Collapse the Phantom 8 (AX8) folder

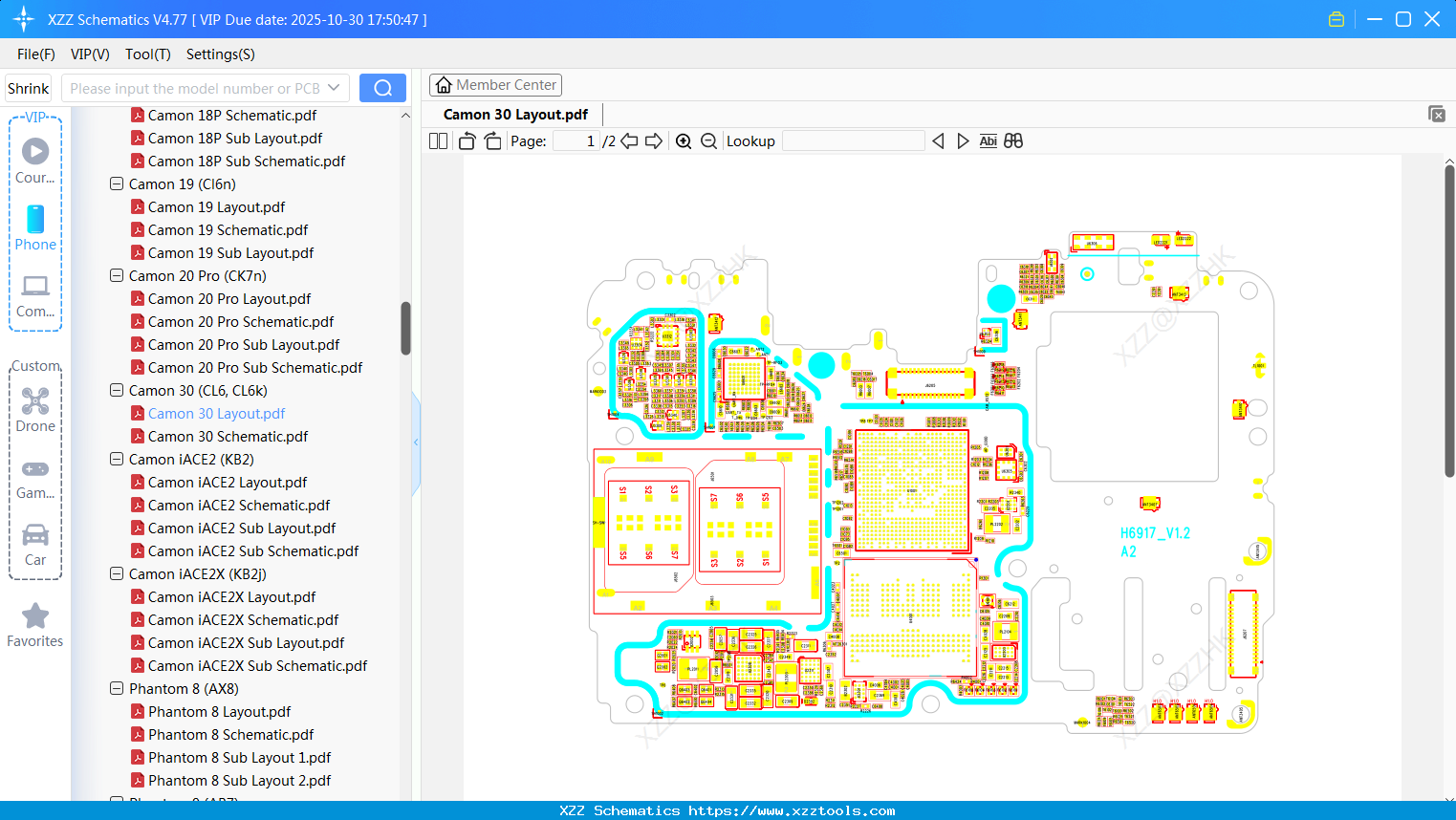[117, 688]
